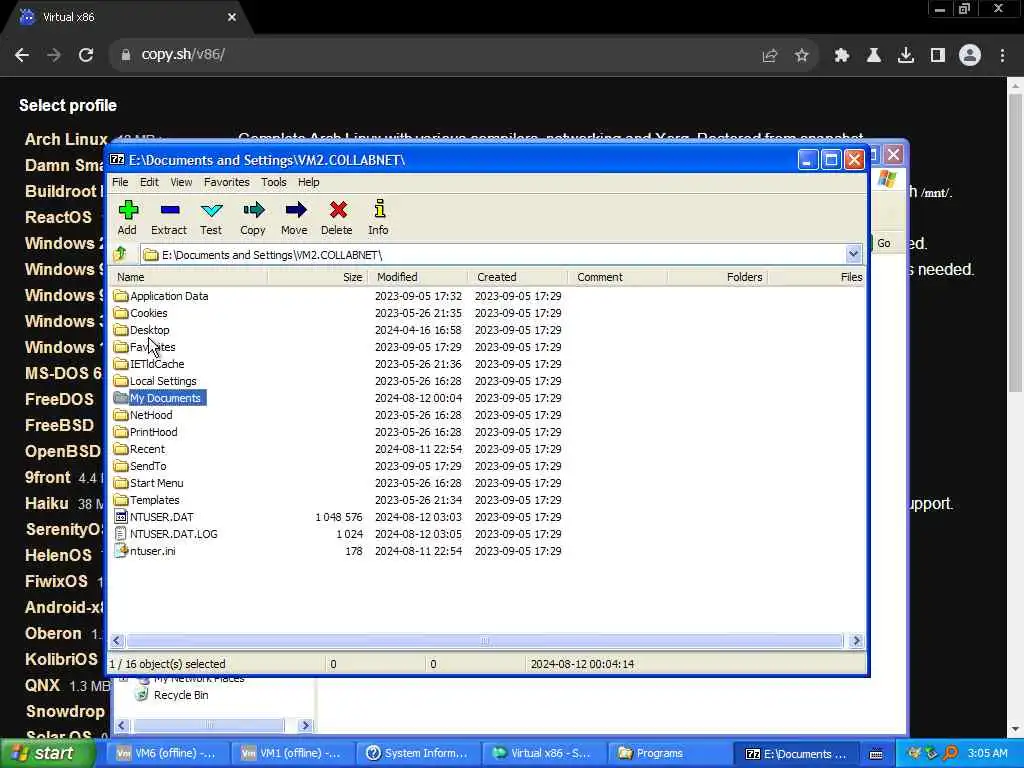1024x768 pixels.
Task: Sort by the Name column header
Action: 188,277
